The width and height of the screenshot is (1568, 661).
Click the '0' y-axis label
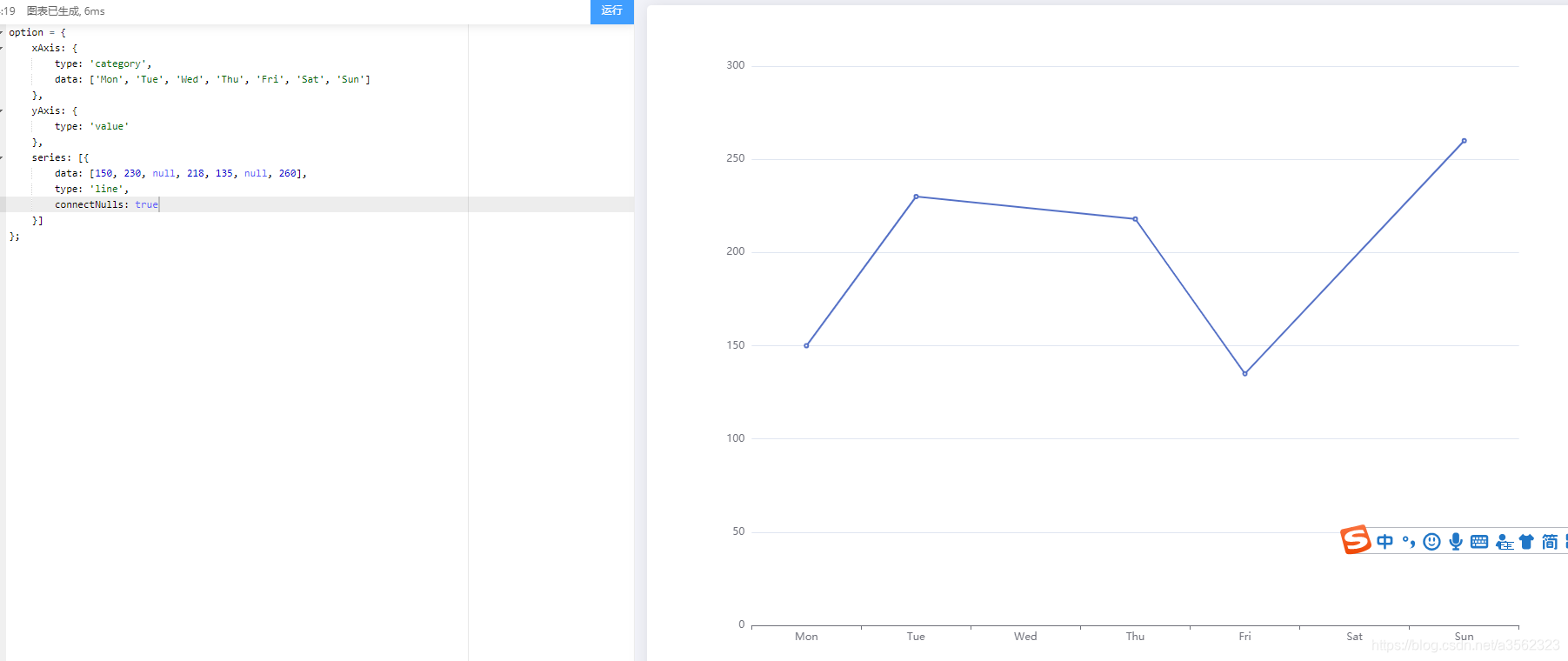click(x=742, y=624)
